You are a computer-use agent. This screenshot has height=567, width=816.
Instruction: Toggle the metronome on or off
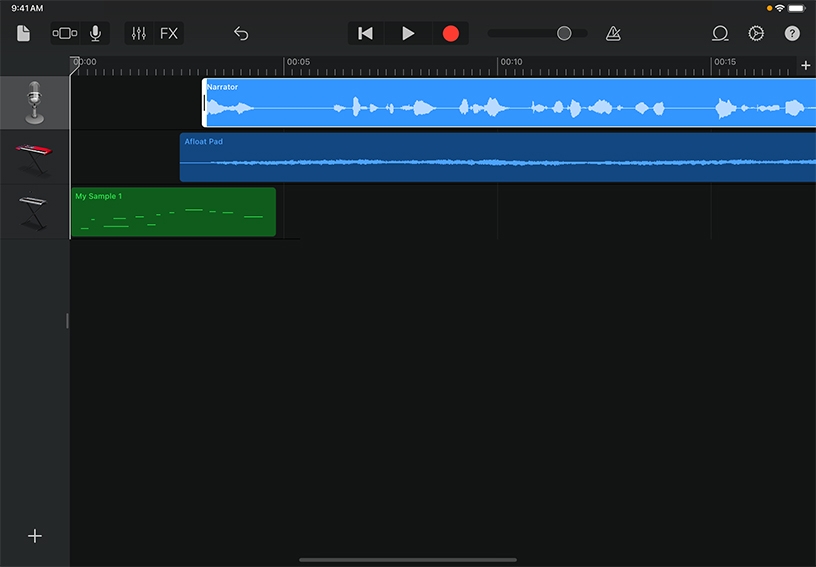tap(613, 33)
